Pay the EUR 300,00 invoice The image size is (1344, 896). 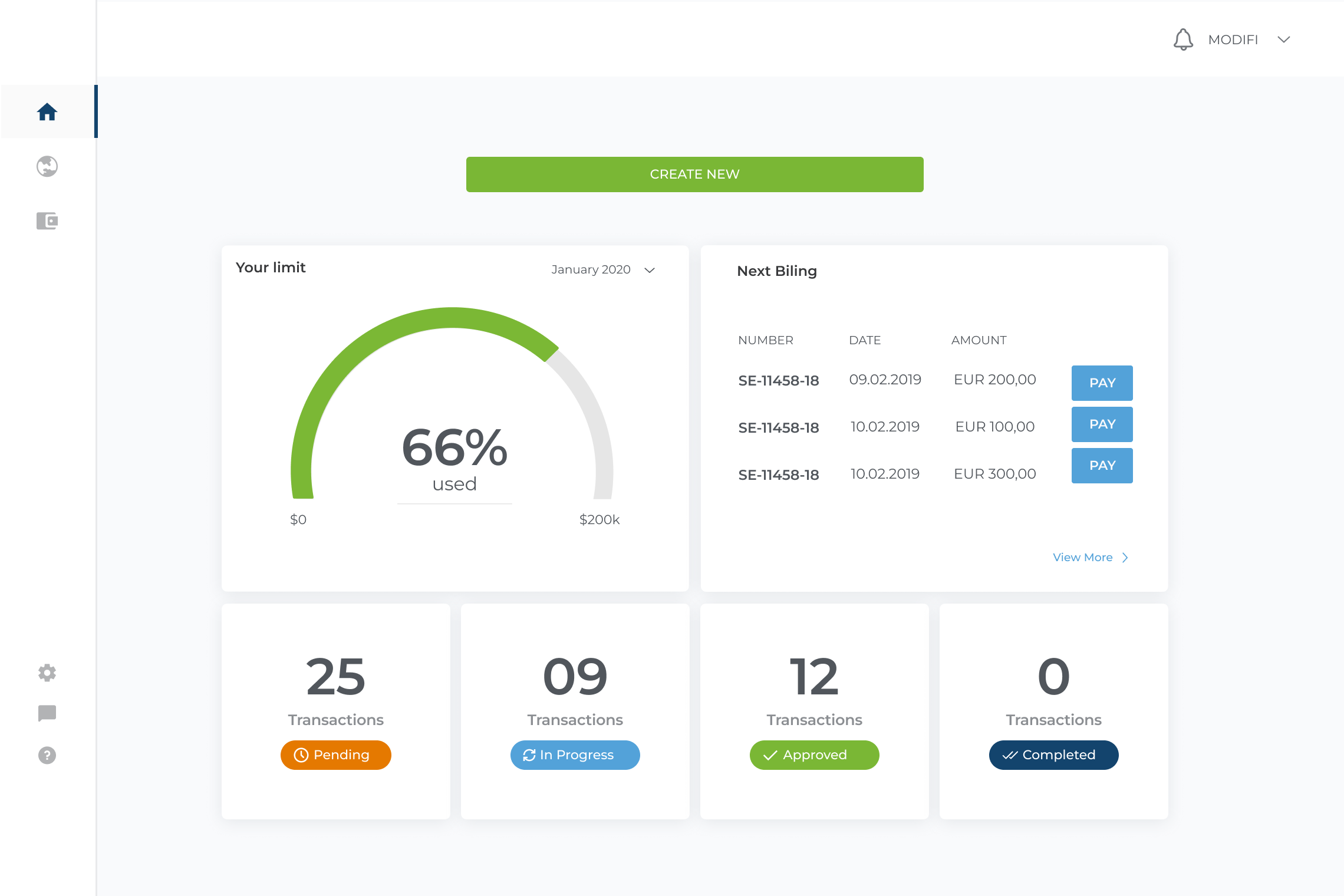point(1102,466)
